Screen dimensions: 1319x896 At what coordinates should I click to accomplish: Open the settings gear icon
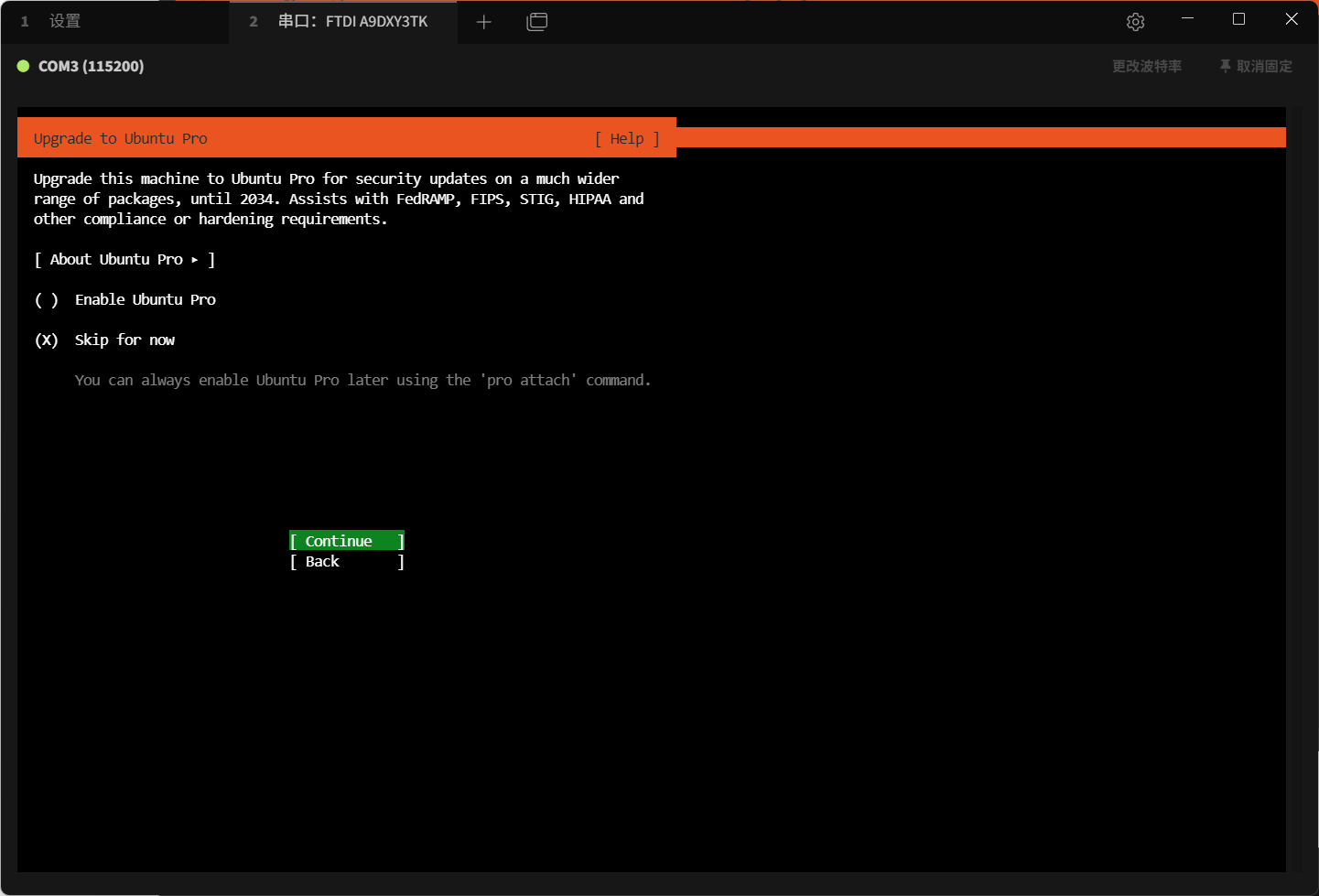coord(1135,22)
